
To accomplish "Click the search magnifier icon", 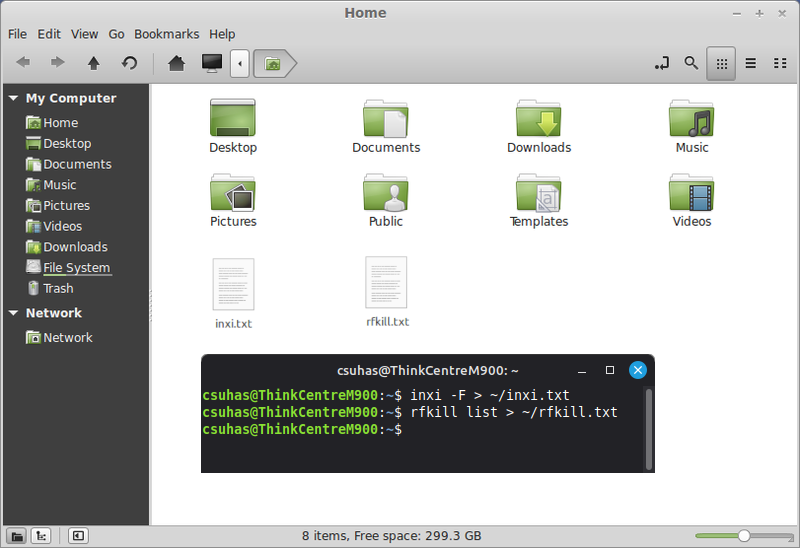I will [691, 63].
